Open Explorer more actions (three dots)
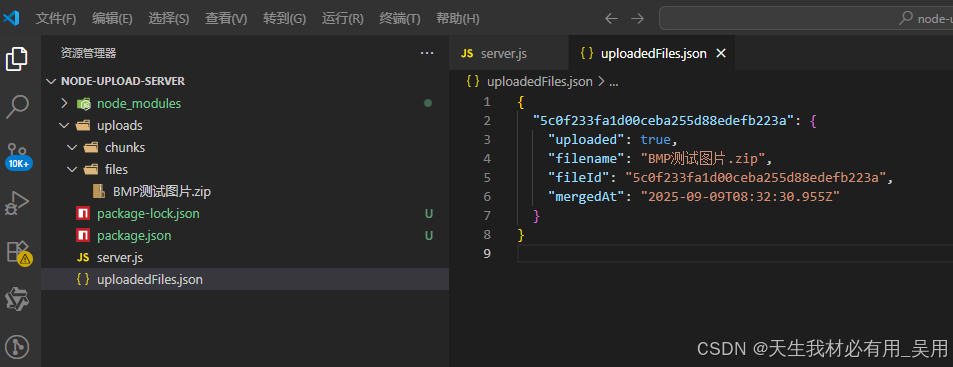The width and height of the screenshot is (953, 367). point(427,53)
